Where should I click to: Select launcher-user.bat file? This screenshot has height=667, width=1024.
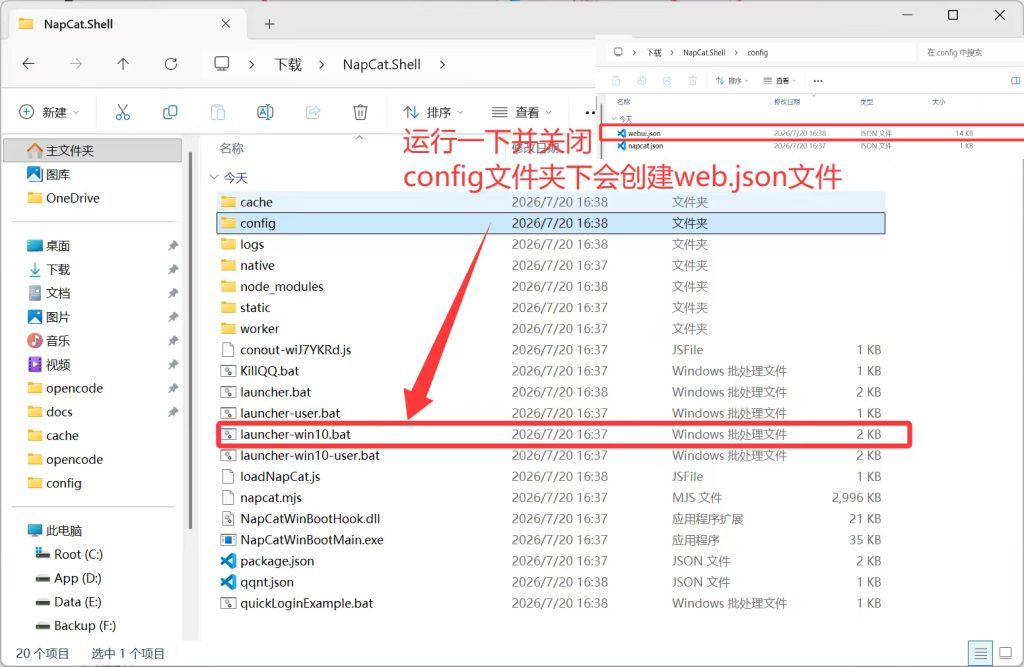[551, 413]
